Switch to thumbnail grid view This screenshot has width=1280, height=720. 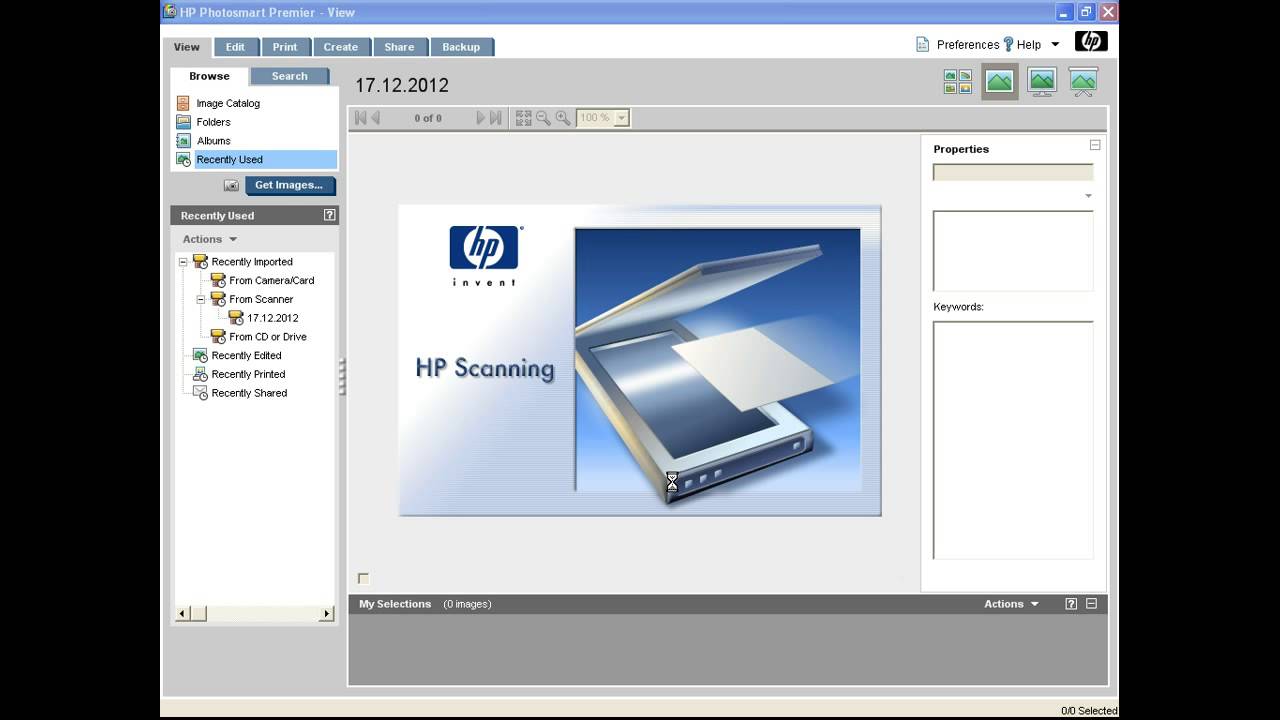pos(958,82)
